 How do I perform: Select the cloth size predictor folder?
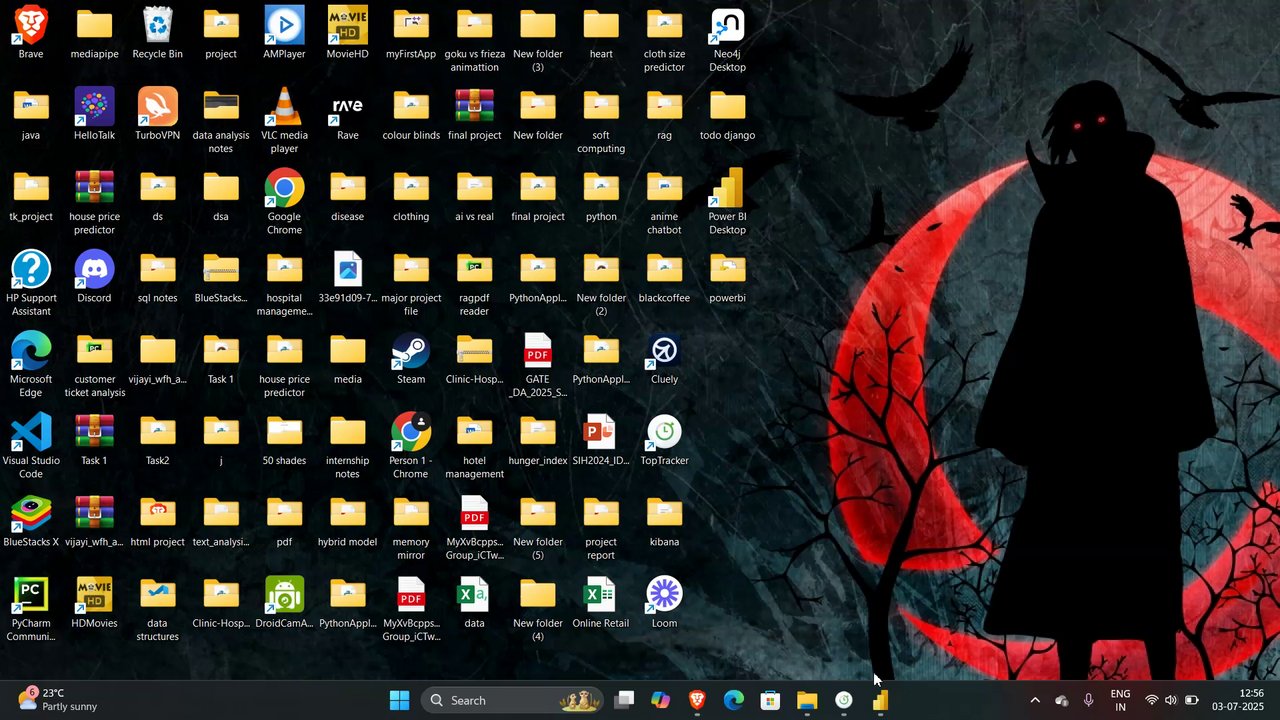tap(664, 39)
